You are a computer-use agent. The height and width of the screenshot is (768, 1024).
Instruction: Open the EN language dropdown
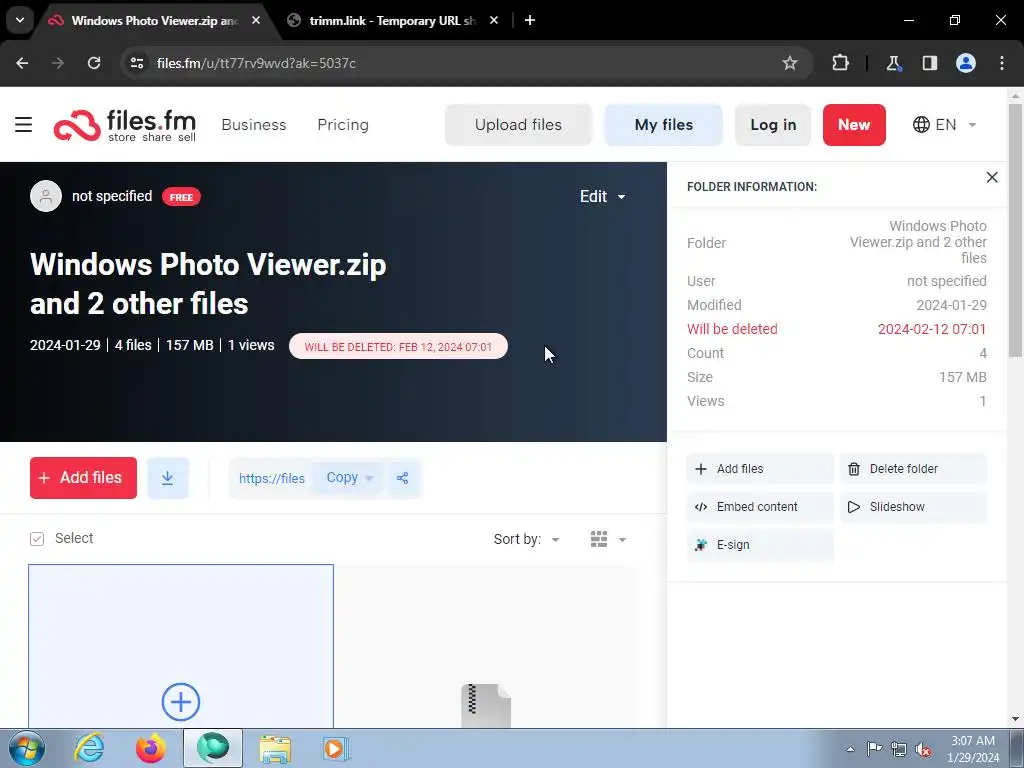tap(944, 124)
